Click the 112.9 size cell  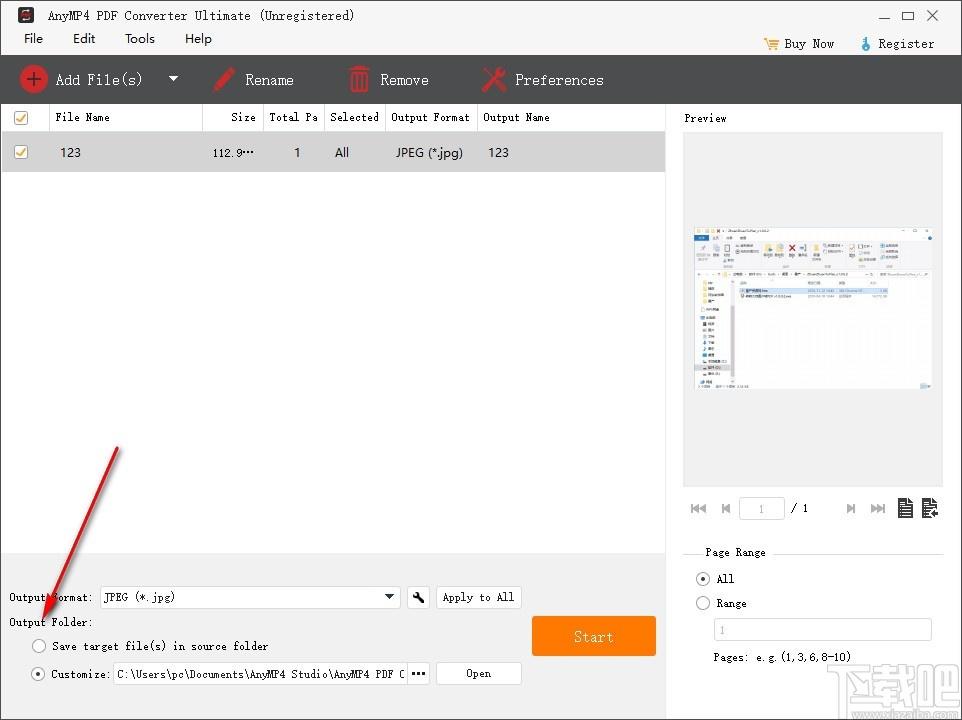233,153
